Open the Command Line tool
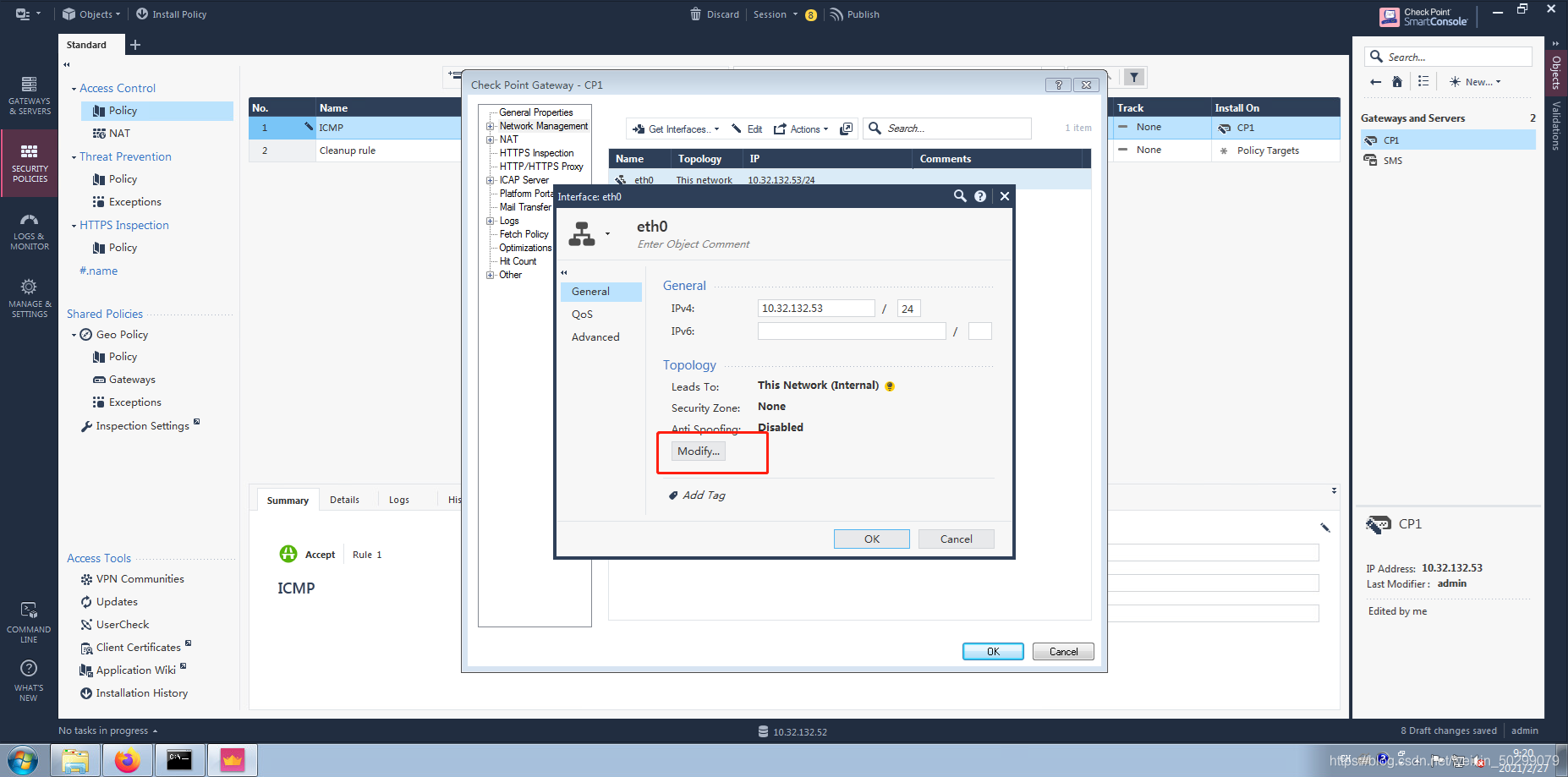 [x=29, y=623]
